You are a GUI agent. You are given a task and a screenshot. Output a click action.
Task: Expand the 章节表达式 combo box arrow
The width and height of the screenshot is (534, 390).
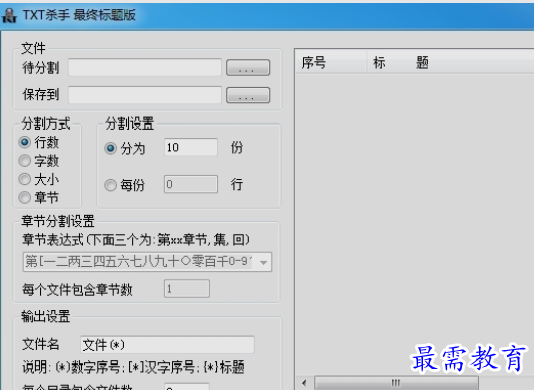pyautogui.click(x=263, y=262)
